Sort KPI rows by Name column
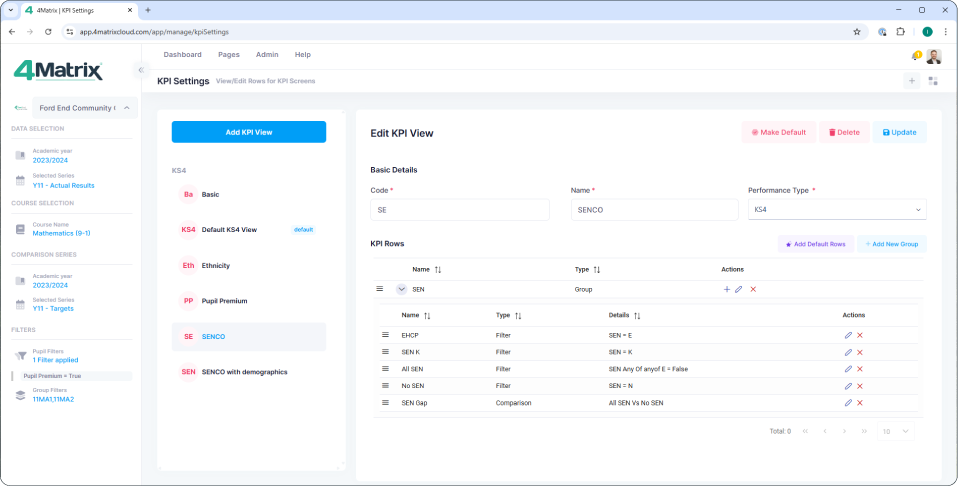Screen dimensions: 958x486 point(438,270)
